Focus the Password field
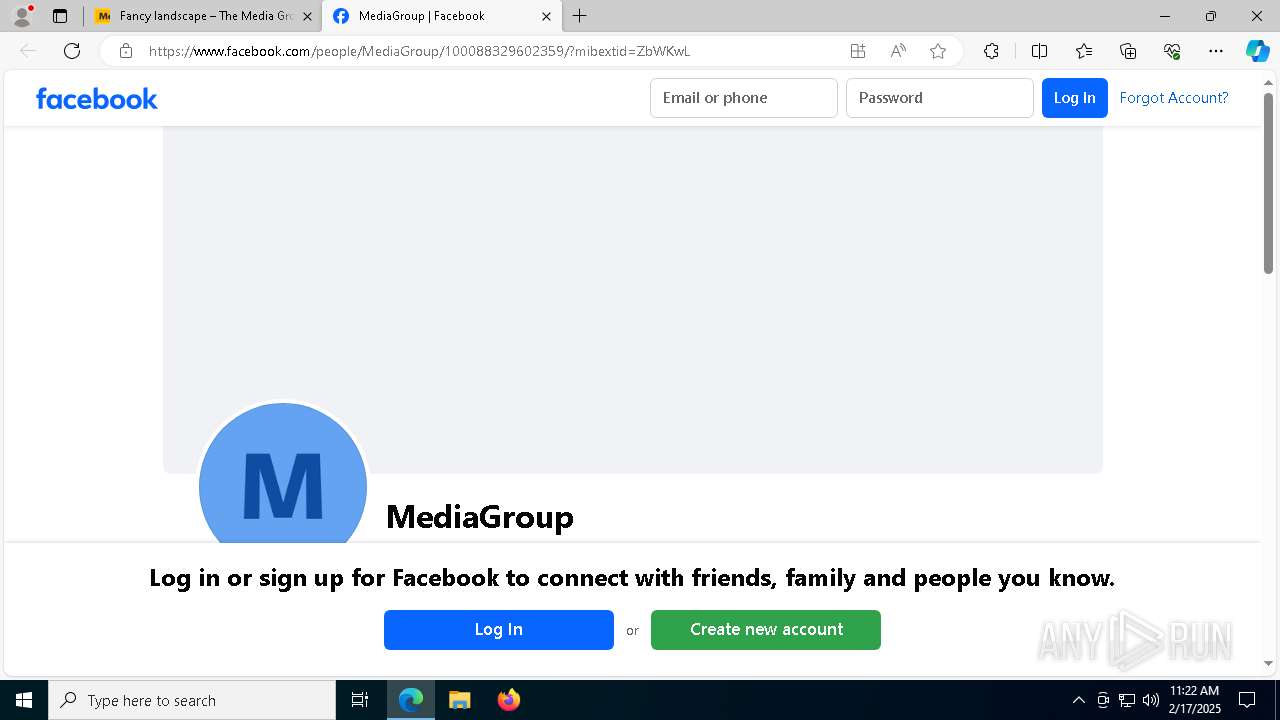Screen dimensions: 1280x720 point(940,98)
